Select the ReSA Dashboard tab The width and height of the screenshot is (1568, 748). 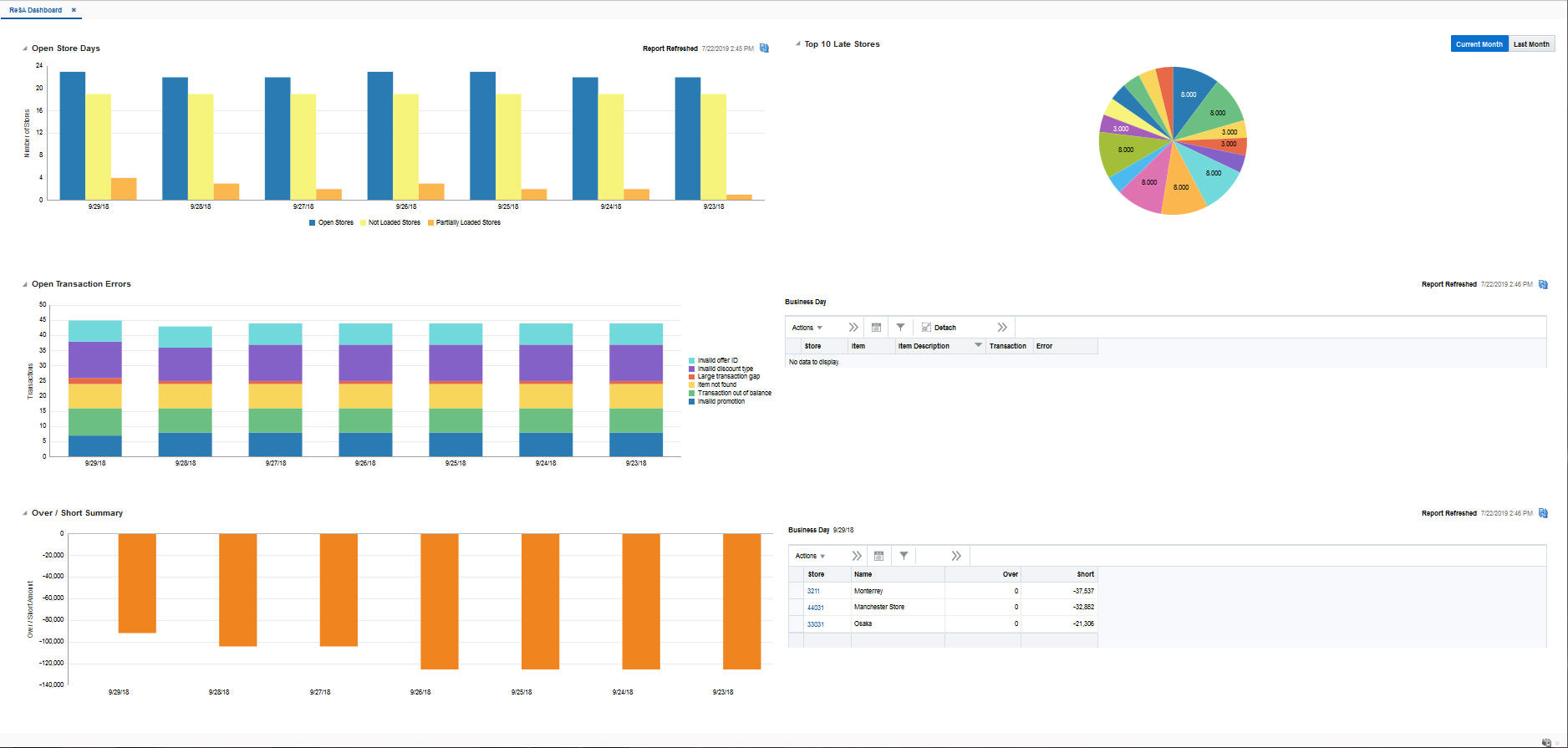(x=35, y=10)
